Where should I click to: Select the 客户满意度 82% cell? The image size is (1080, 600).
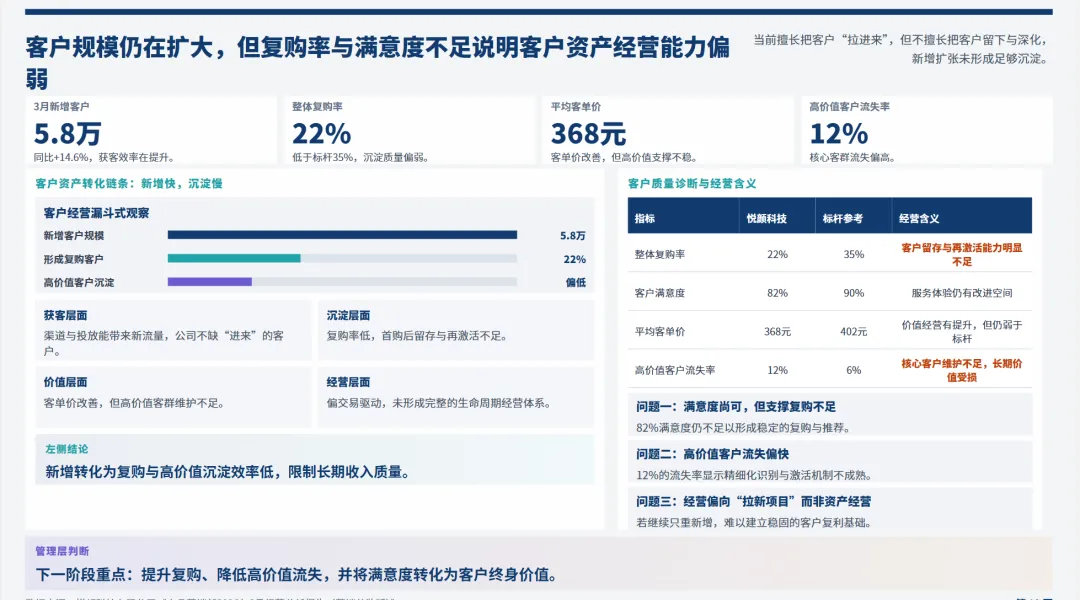click(776, 293)
